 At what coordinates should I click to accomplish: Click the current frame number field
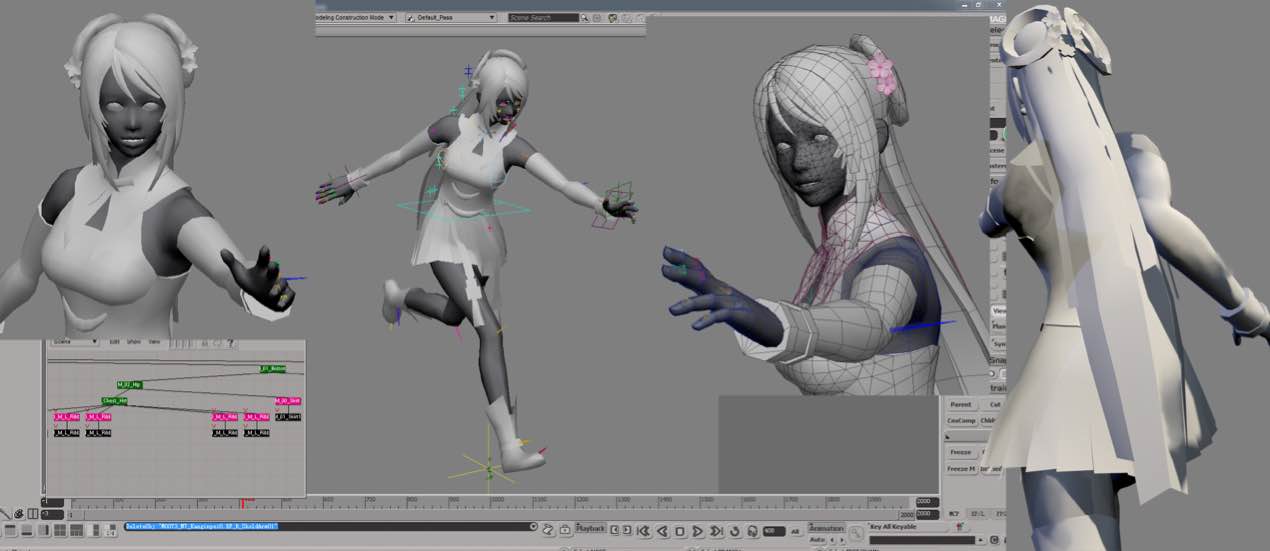774,531
